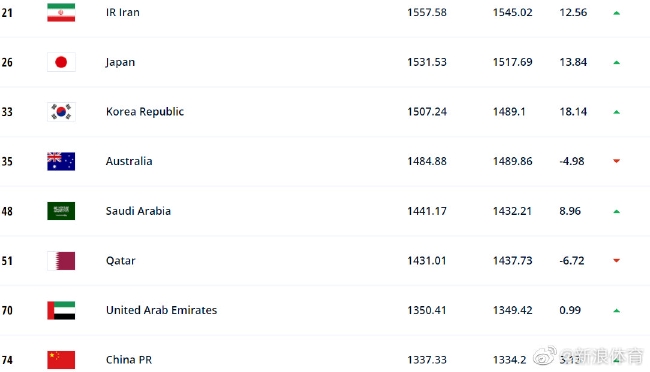Select Qatar previous points 1437.73
650x372 pixels.
tap(512, 261)
